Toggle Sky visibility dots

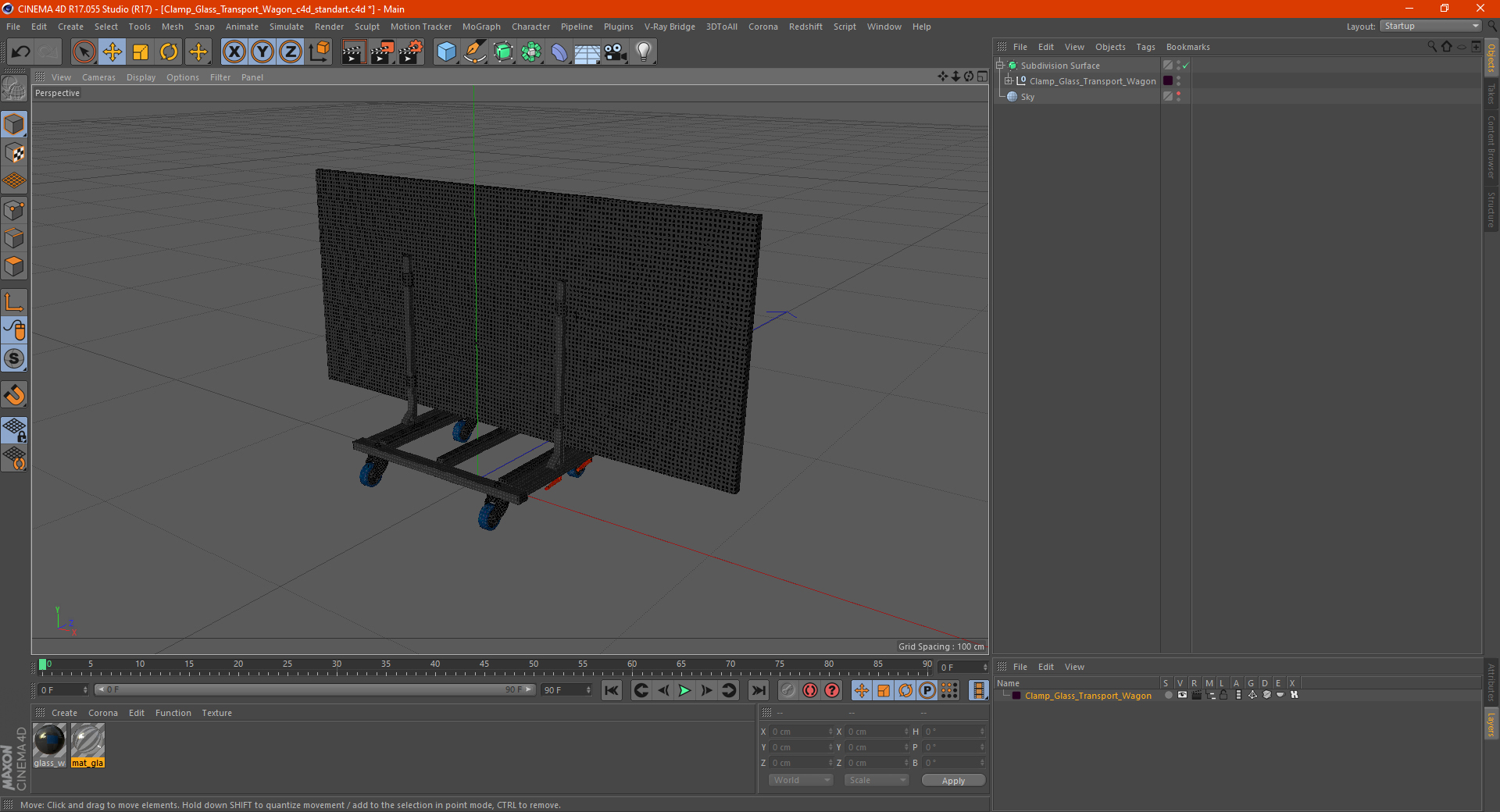[x=1178, y=97]
